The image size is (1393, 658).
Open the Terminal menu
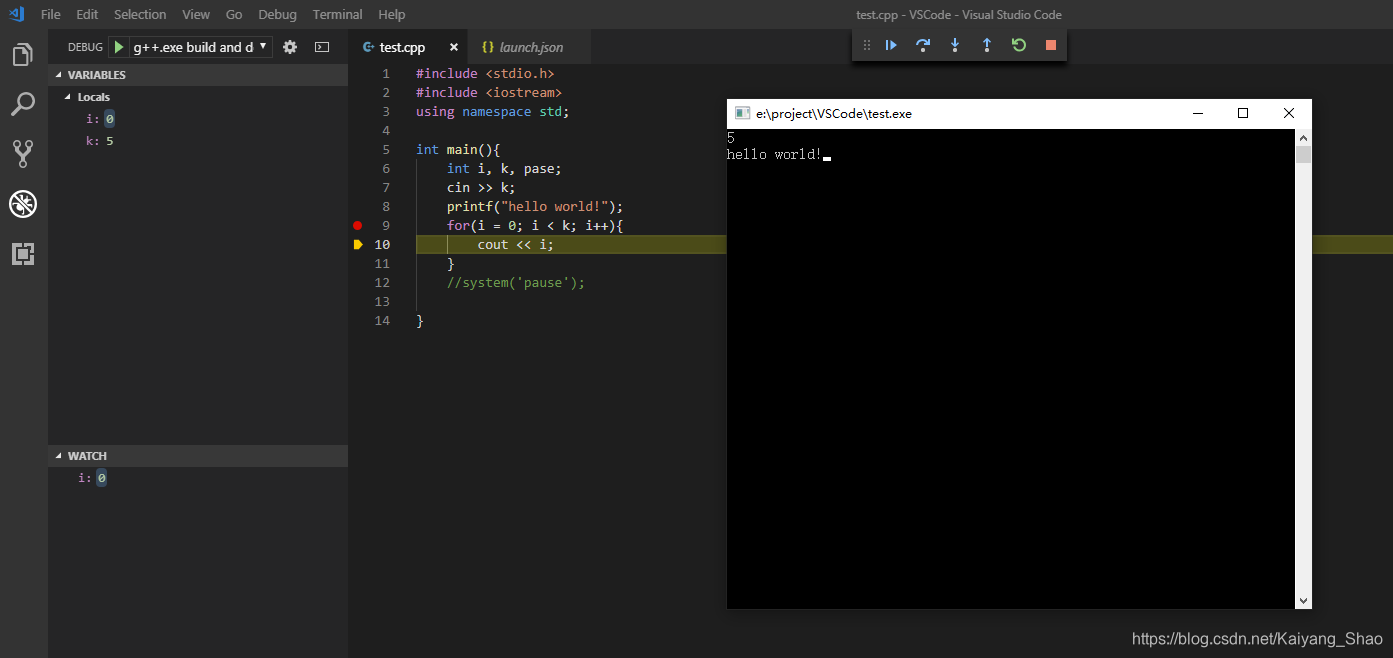338,14
